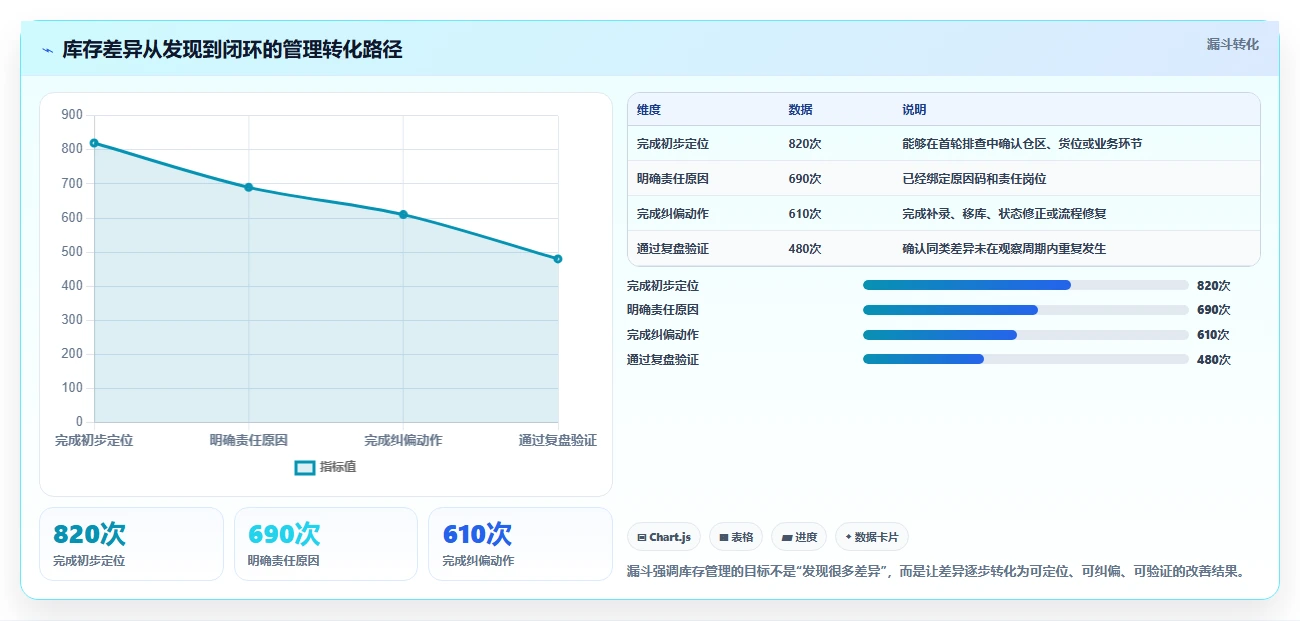Click the 690次 progress bar
1300x621 pixels.
(1025, 310)
